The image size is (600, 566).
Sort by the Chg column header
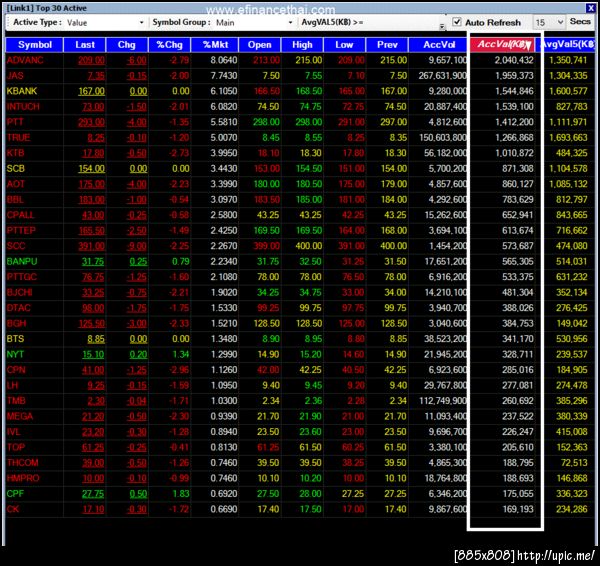[x=127, y=45]
